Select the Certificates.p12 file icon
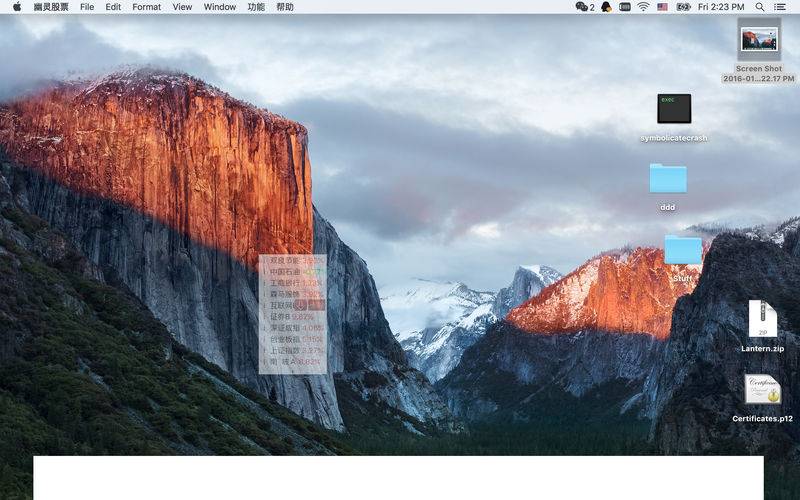The image size is (800, 500). (x=762, y=390)
